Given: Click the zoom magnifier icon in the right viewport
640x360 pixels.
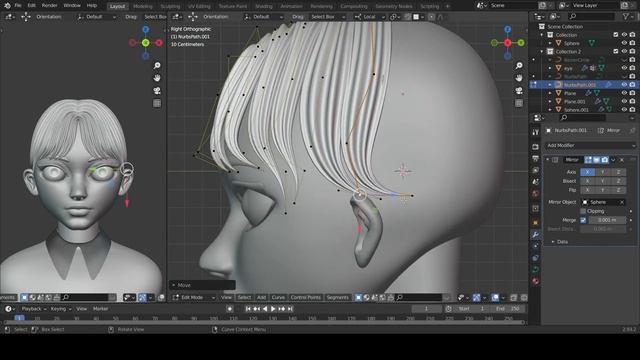Looking at the screenshot, I should pyautogui.click(x=519, y=65).
